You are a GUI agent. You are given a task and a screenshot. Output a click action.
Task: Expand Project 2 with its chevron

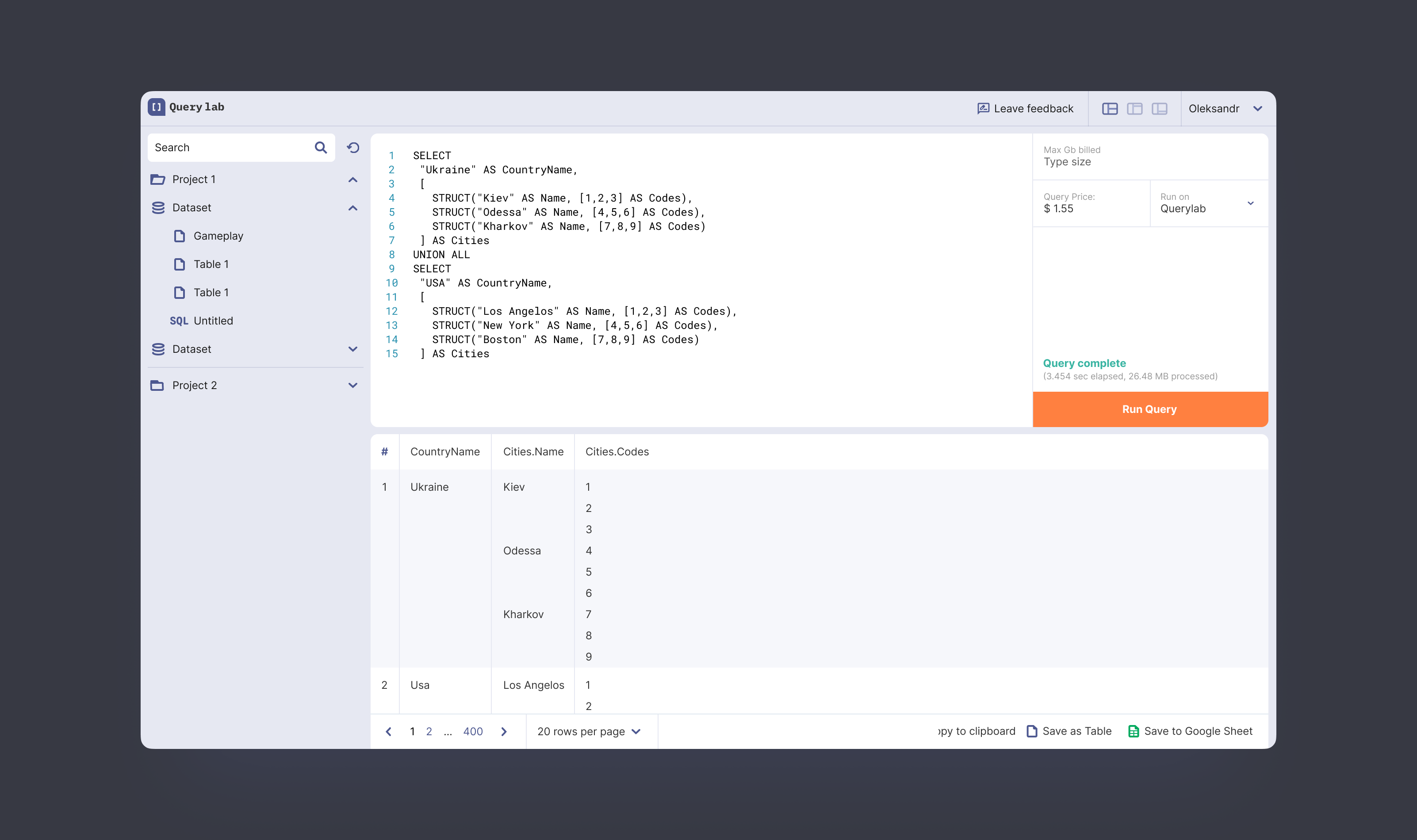(352, 386)
